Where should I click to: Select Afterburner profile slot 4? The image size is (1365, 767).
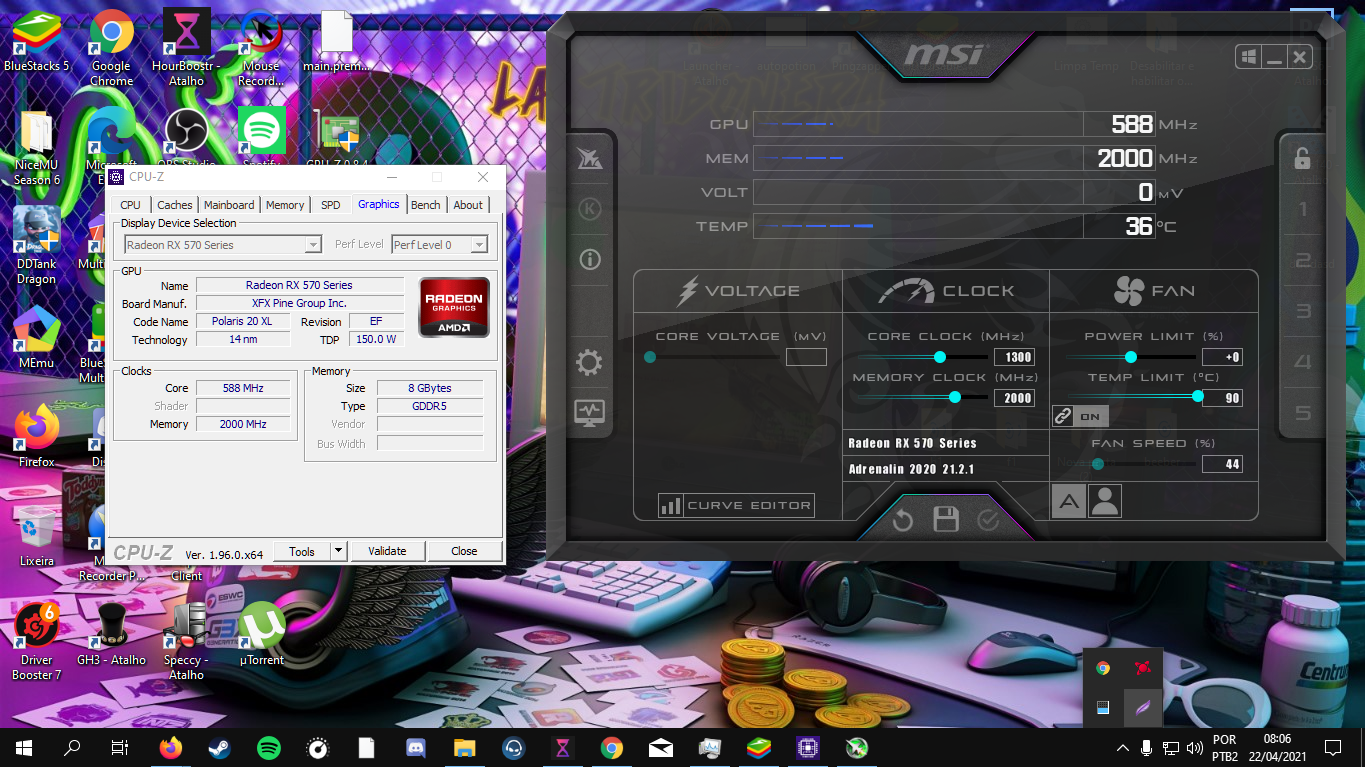(x=1303, y=362)
